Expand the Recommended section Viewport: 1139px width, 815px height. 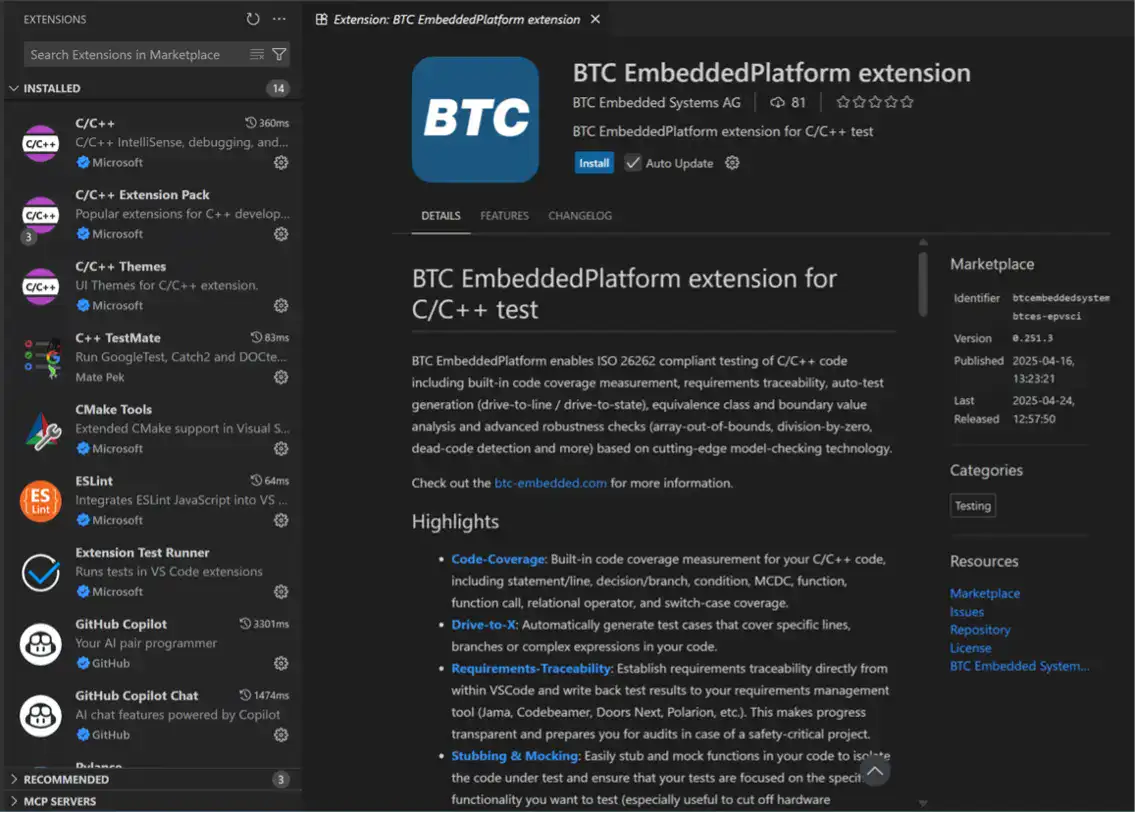[x=14, y=779]
